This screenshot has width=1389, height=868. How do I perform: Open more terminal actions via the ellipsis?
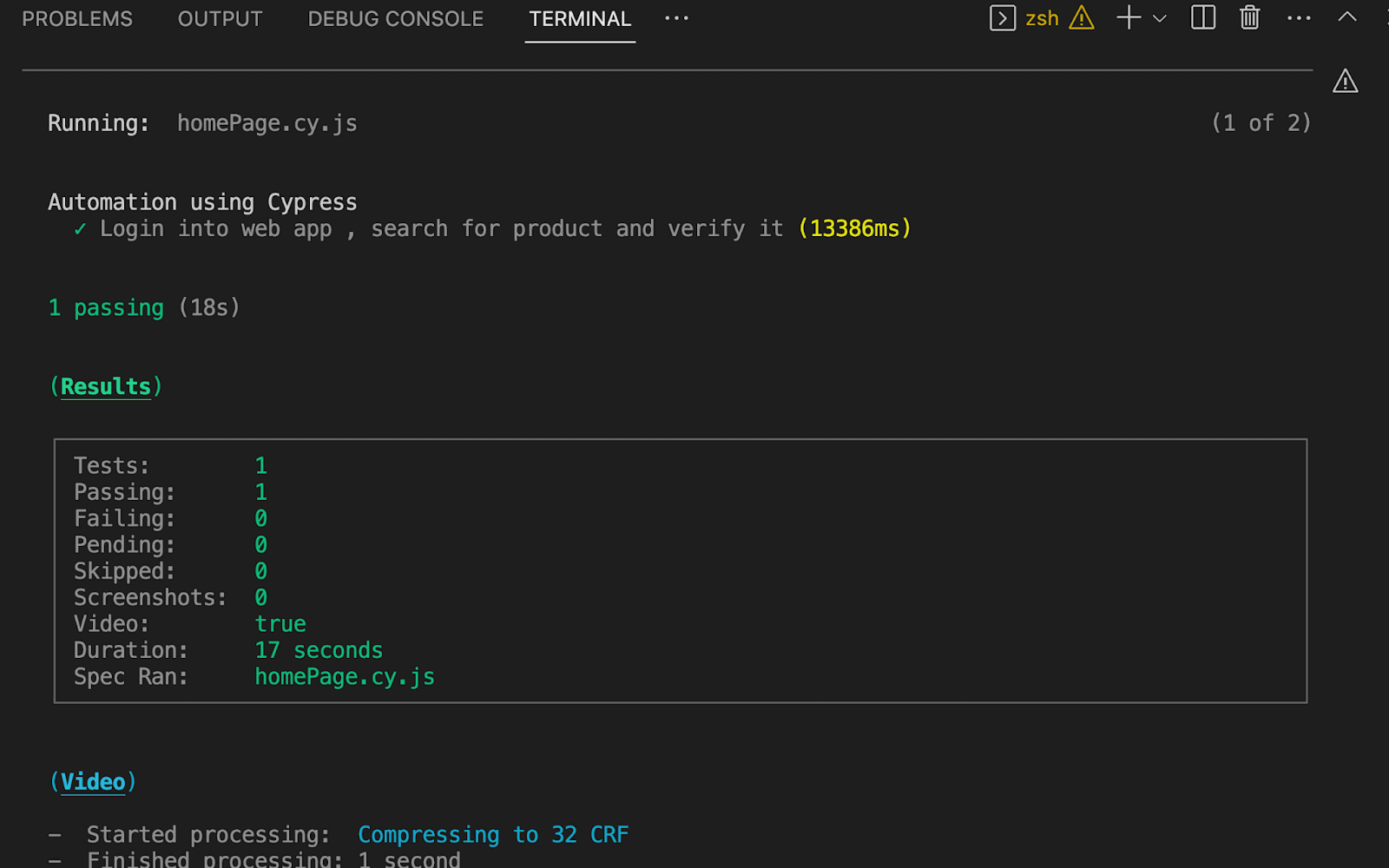pos(1299,17)
